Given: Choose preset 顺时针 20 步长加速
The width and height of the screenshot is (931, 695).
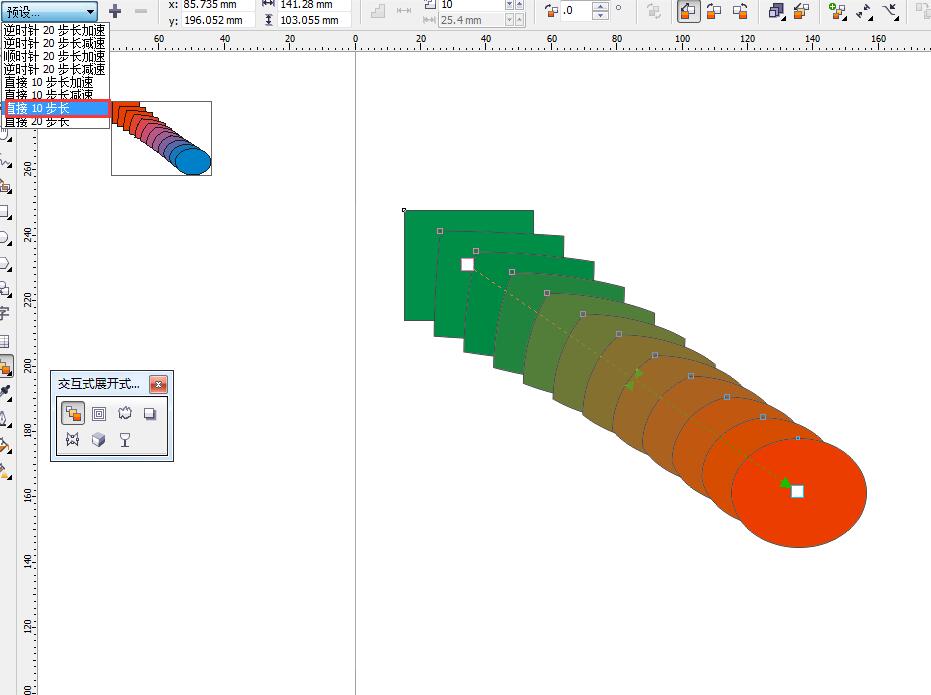Looking at the screenshot, I should coord(56,56).
